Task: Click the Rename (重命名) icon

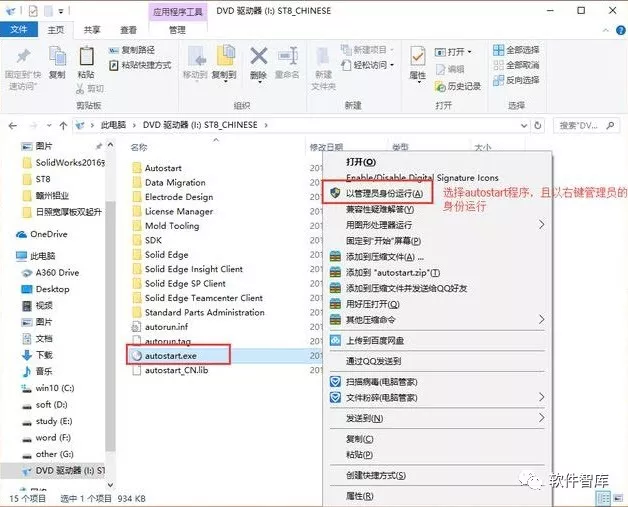Action: pos(288,56)
